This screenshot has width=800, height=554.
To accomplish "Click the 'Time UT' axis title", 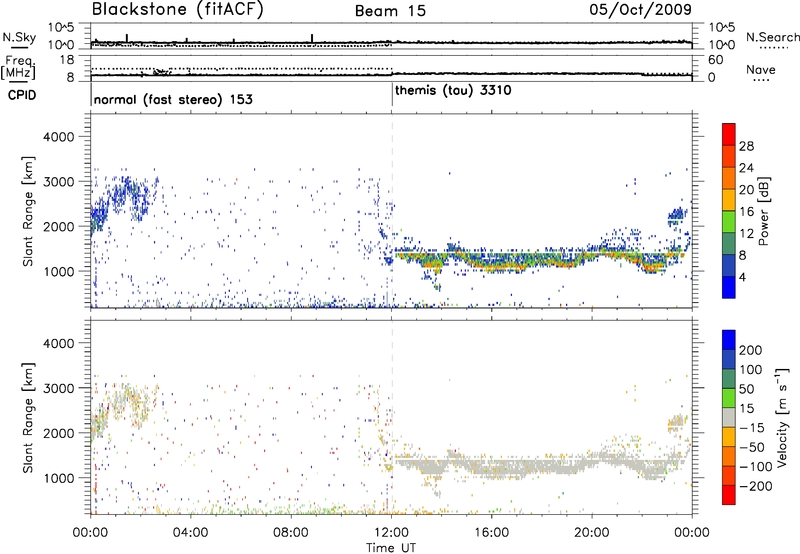I will 391,548.
